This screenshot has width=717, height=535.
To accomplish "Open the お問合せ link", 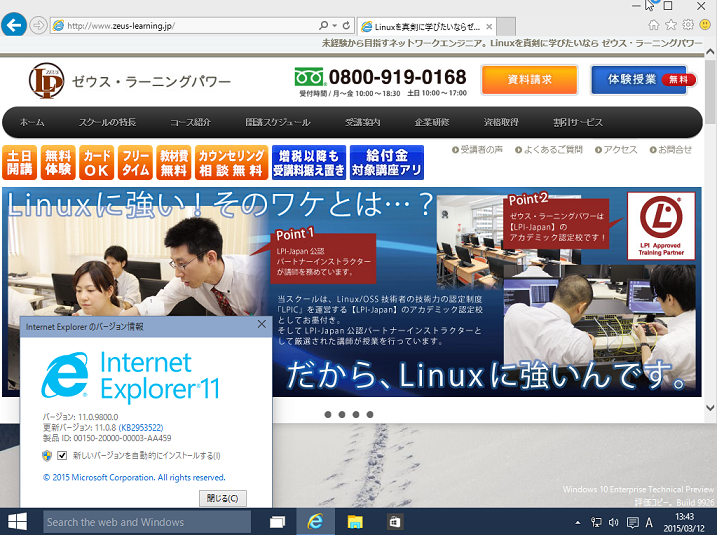I will click(x=671, y=150).
